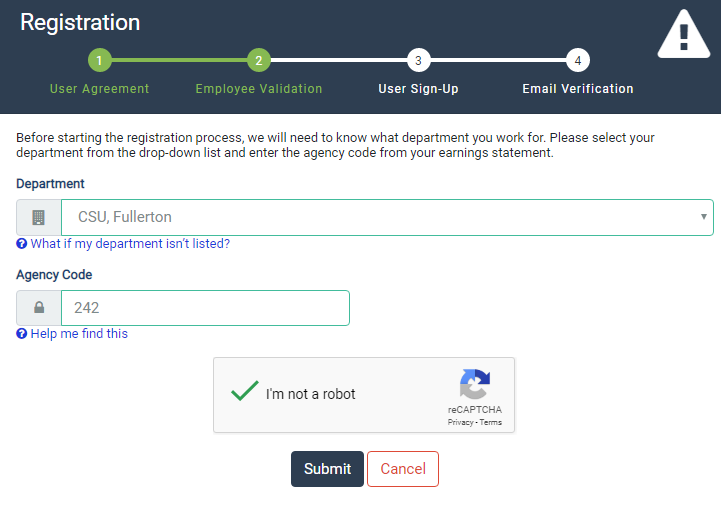Focus the Agency Code input field
The height and width of the screenshot is (512, 721).
(x=205, y=308)
